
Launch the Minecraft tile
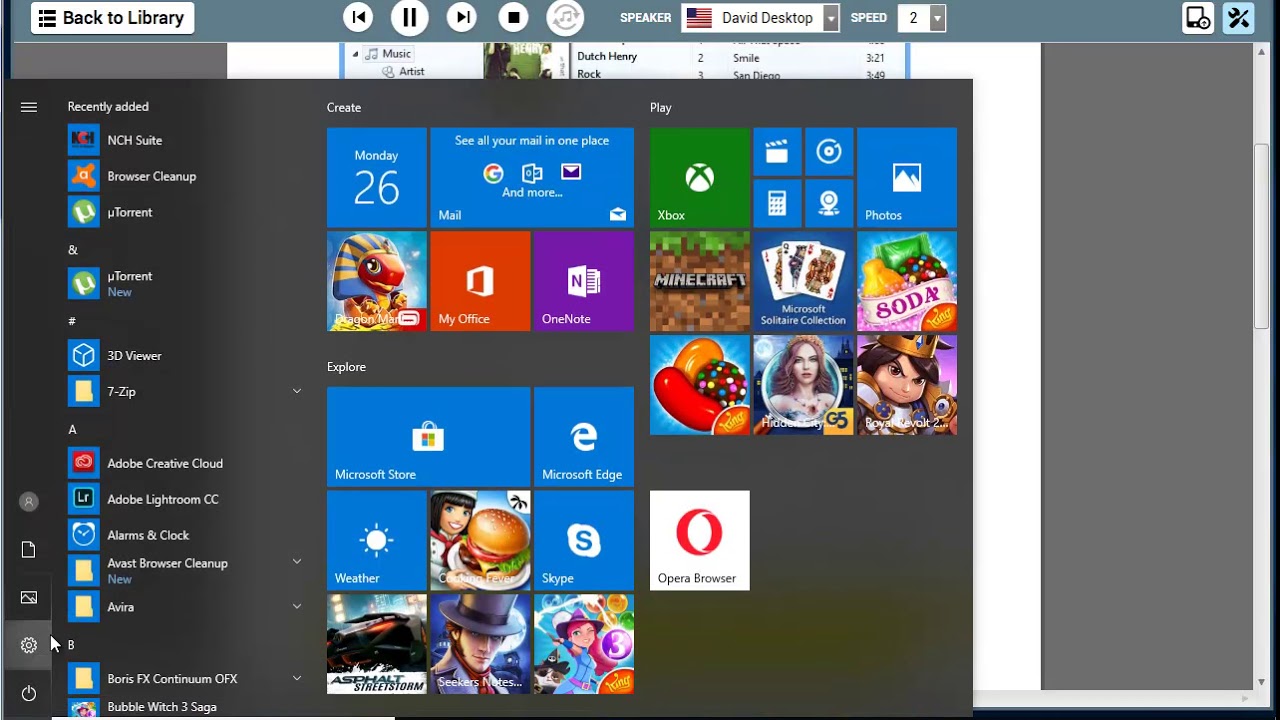(x=699, y=281)
